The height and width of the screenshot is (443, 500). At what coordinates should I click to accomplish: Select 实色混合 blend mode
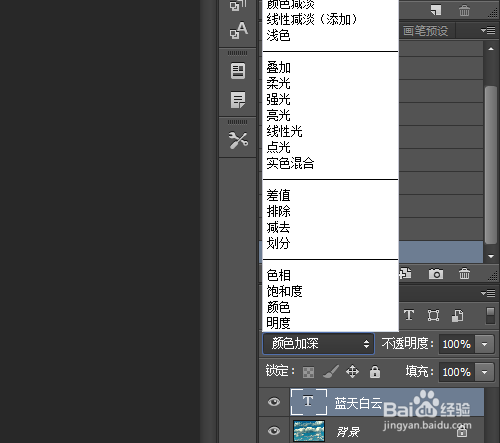coord(290,163)
